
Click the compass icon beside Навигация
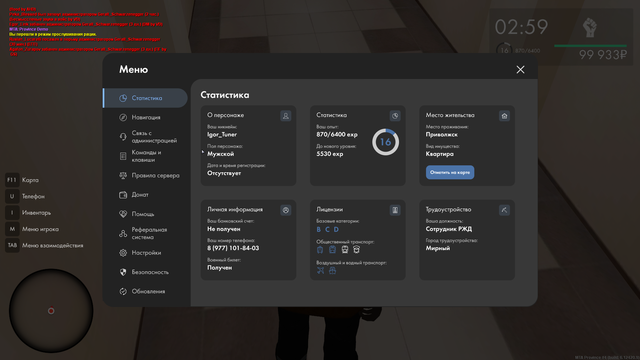(x=123, y=117)
